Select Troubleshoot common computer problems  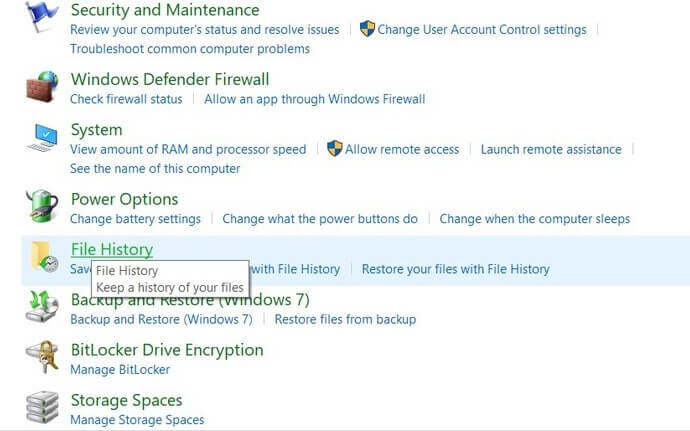(190, 49)
